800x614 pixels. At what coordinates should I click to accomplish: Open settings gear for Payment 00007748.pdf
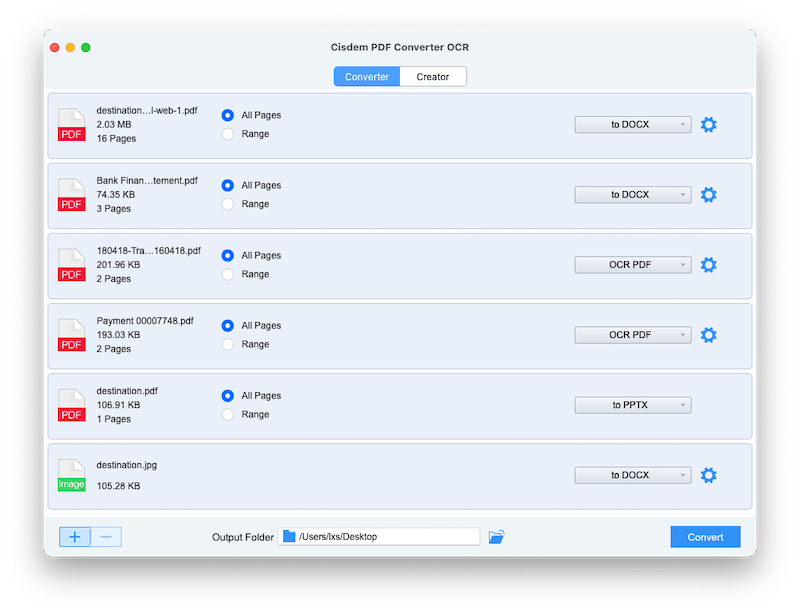click(x=708, y=334)
